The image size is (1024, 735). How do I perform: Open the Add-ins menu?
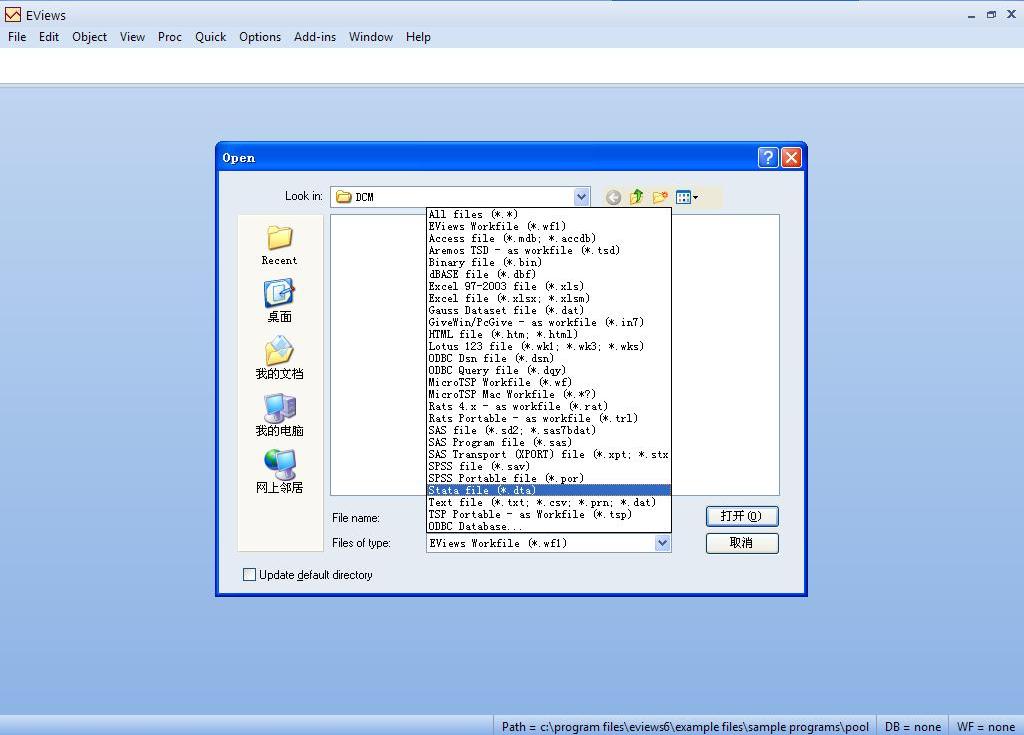pyautogui.click(x=315, y=37)
